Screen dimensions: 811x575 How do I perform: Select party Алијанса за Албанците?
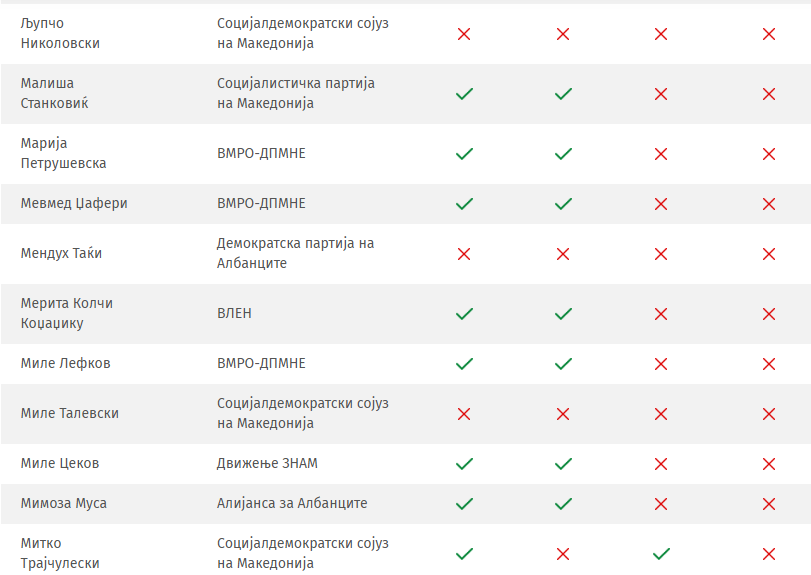point(292,503)
